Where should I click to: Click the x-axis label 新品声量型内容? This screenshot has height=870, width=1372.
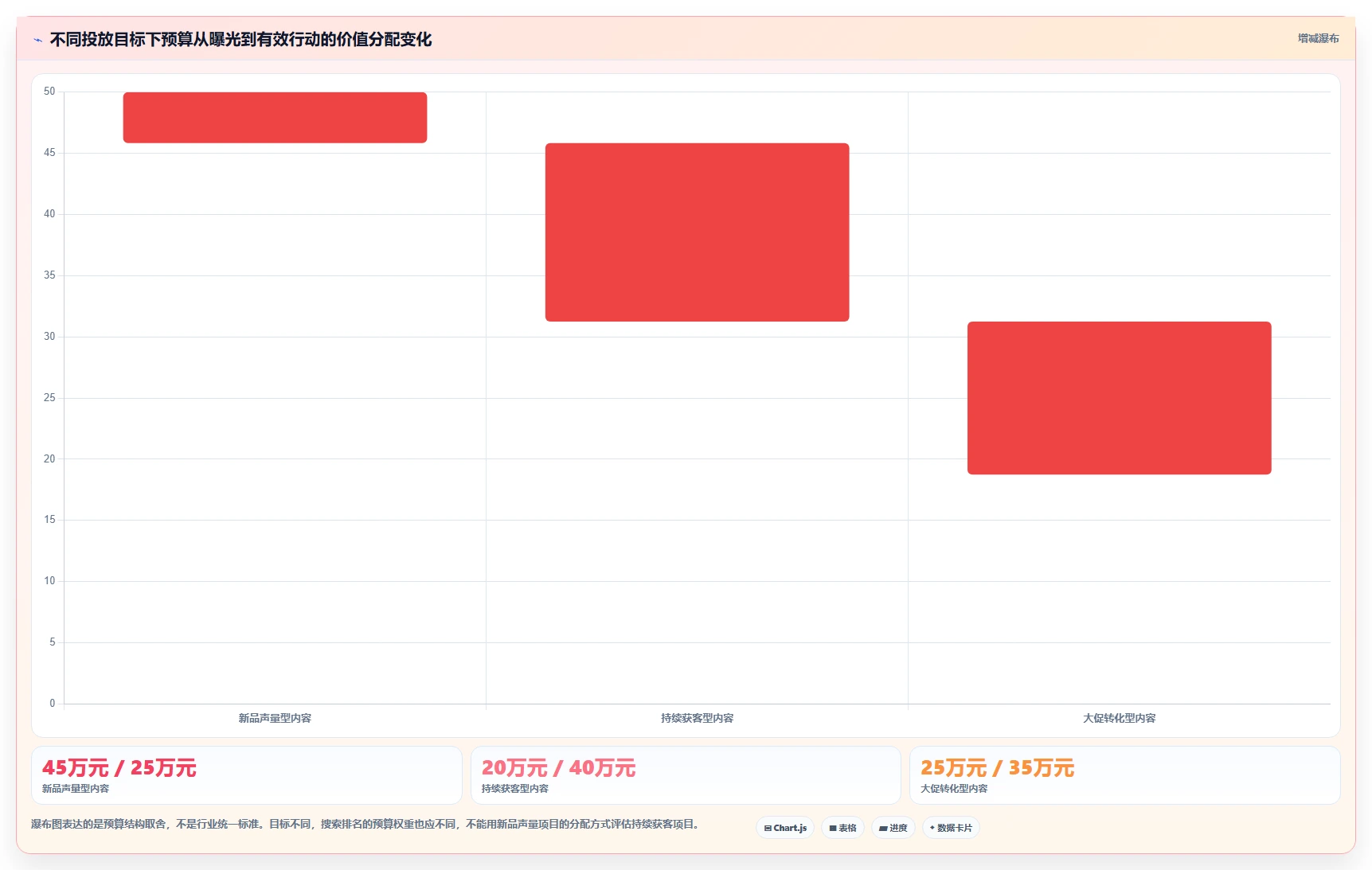click(275, 718)
